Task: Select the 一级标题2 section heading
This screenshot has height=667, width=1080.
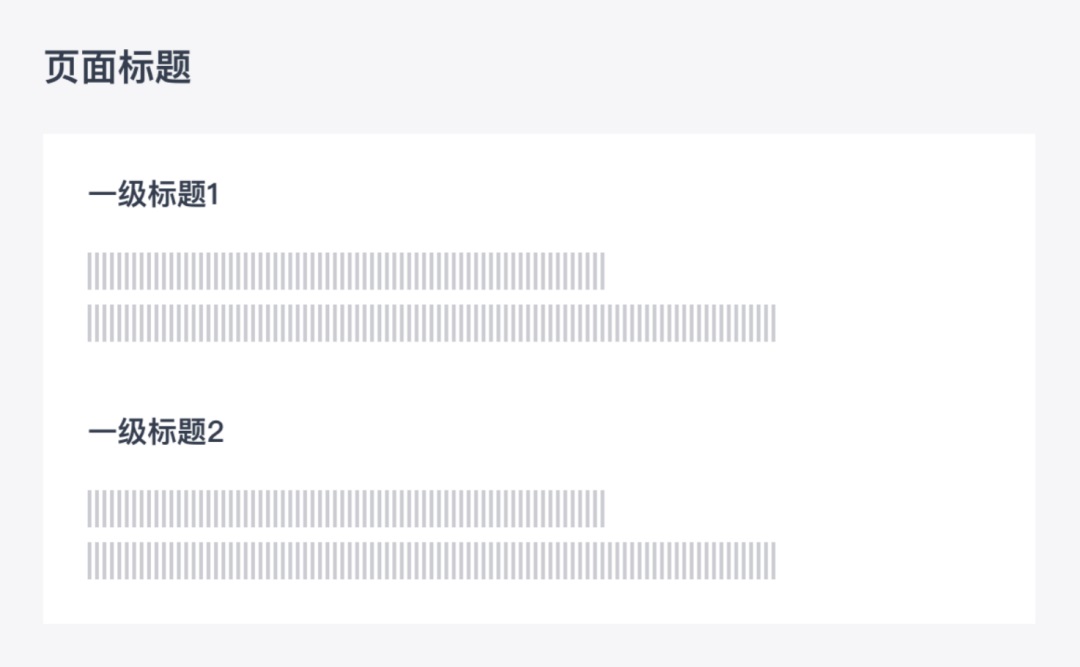Action: pyautogui.click(x=156, y=432)
